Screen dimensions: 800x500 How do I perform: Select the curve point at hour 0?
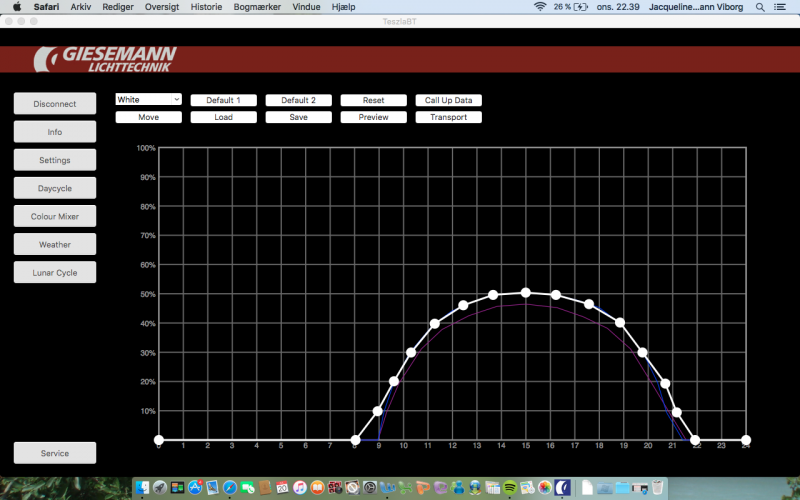(x=158, y=440)
